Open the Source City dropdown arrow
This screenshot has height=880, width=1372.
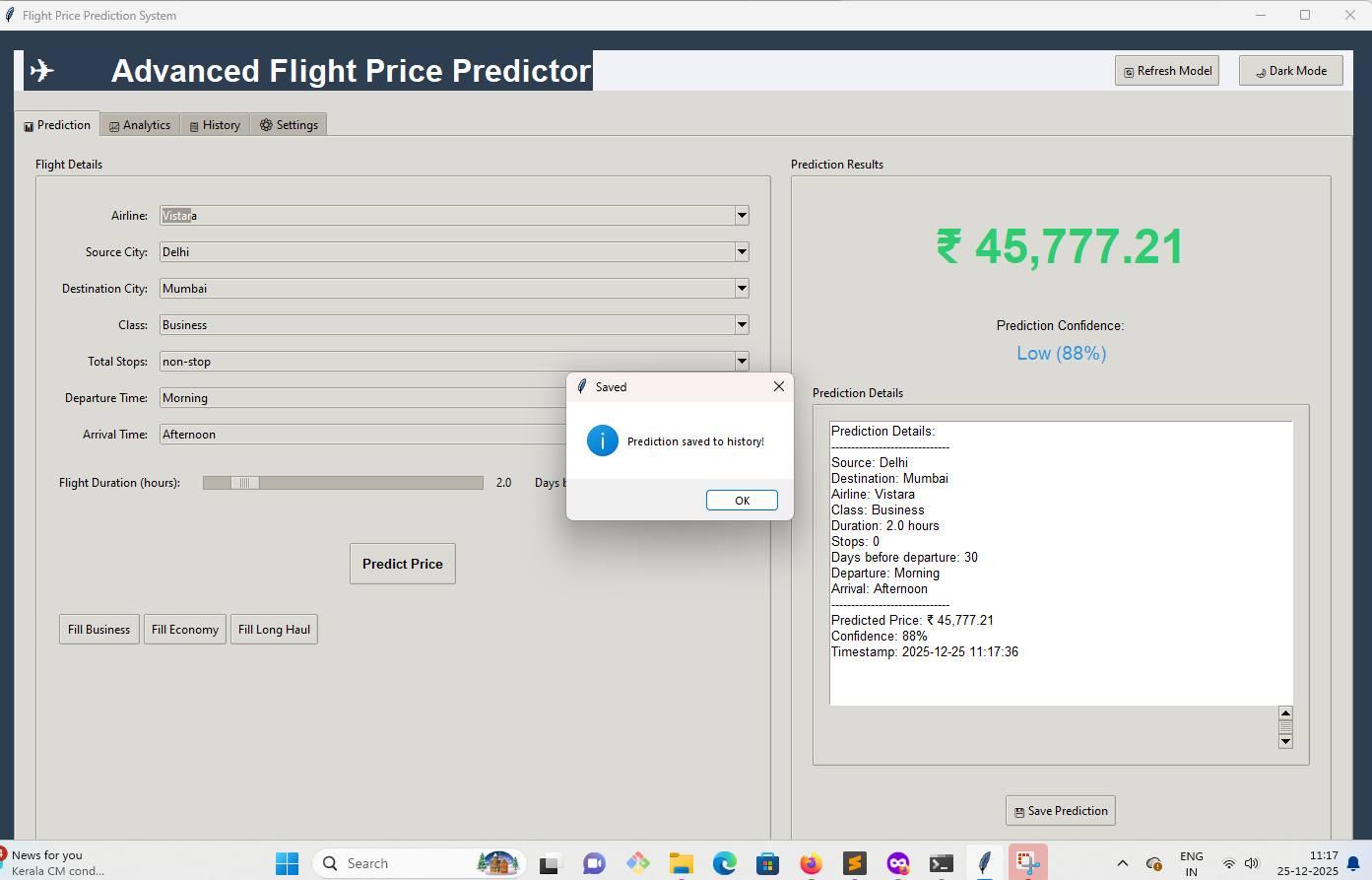coord(742,252)
